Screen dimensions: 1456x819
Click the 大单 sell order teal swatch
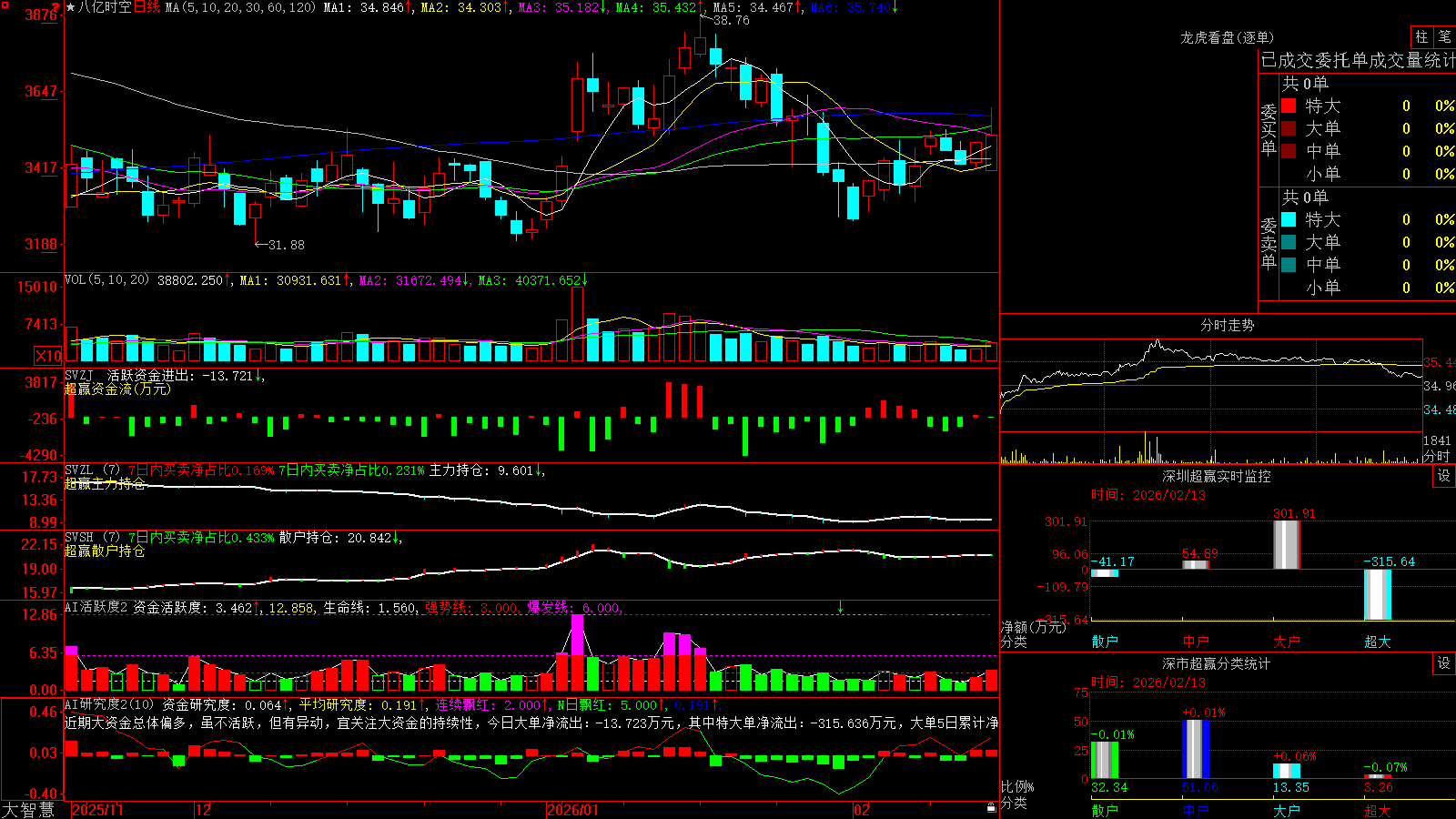1289,242
